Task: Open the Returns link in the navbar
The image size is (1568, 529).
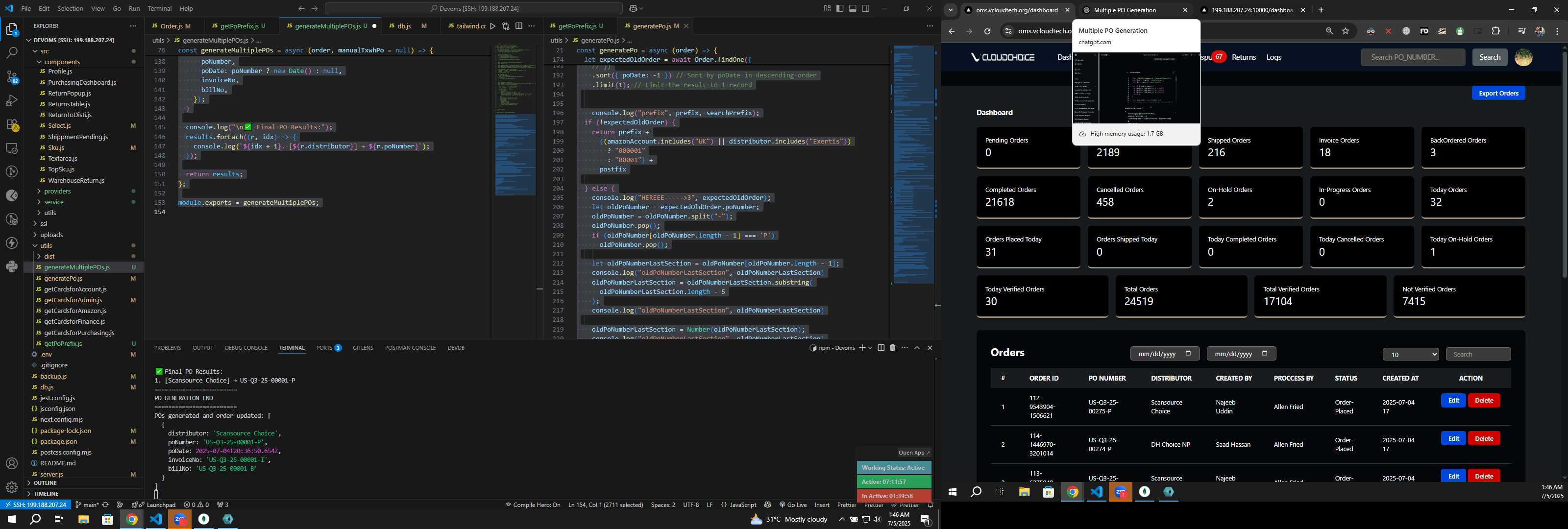Action: (1244, 57)
